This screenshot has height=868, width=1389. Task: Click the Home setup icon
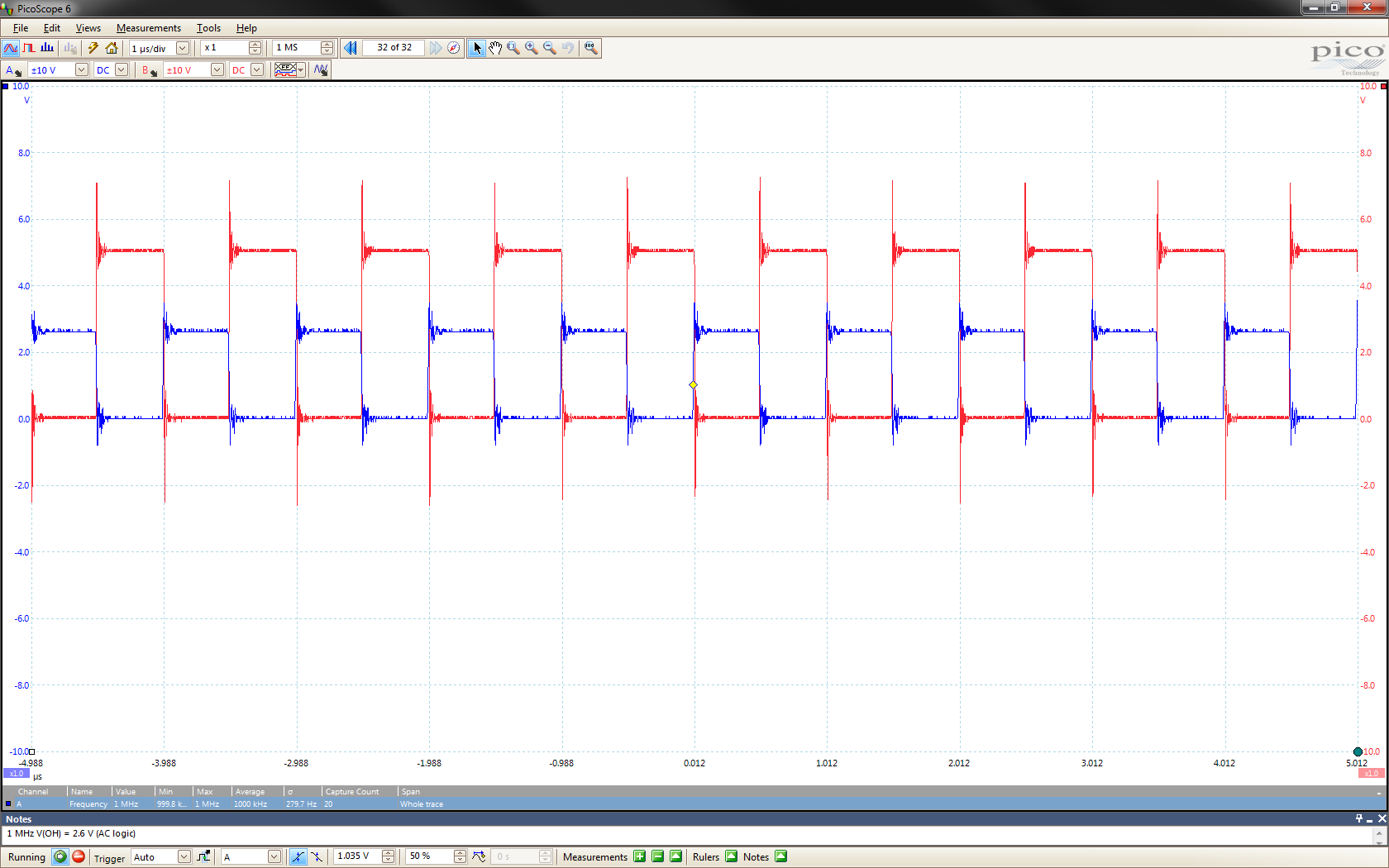pyautogui.click(x=112, y=48)
